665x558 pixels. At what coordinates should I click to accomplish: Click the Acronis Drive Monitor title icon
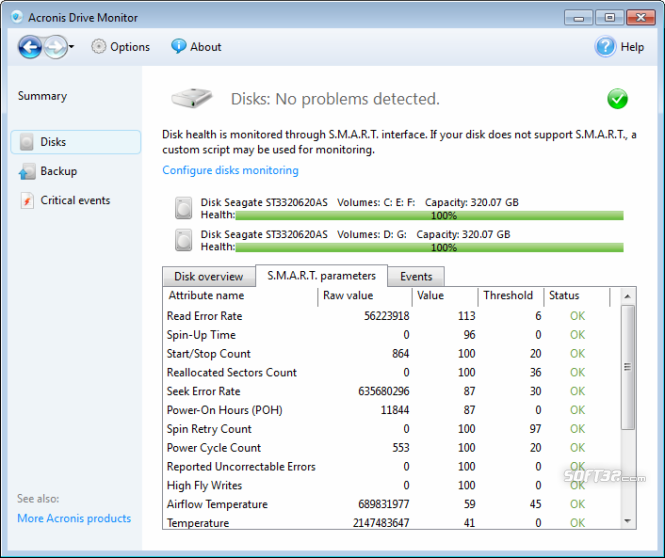[17, 17]
